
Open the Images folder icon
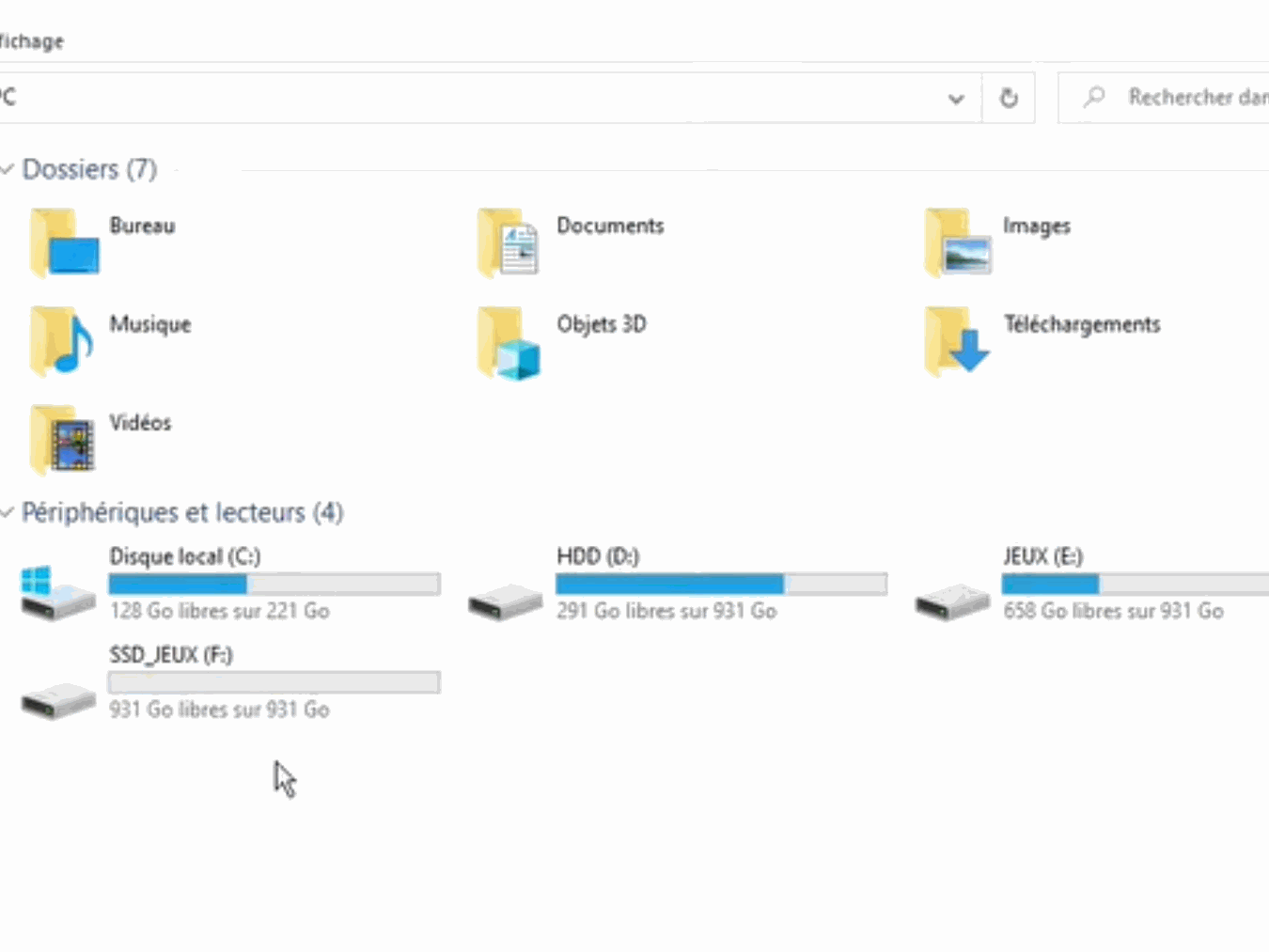pyautogui.click(x=957, y=242)
